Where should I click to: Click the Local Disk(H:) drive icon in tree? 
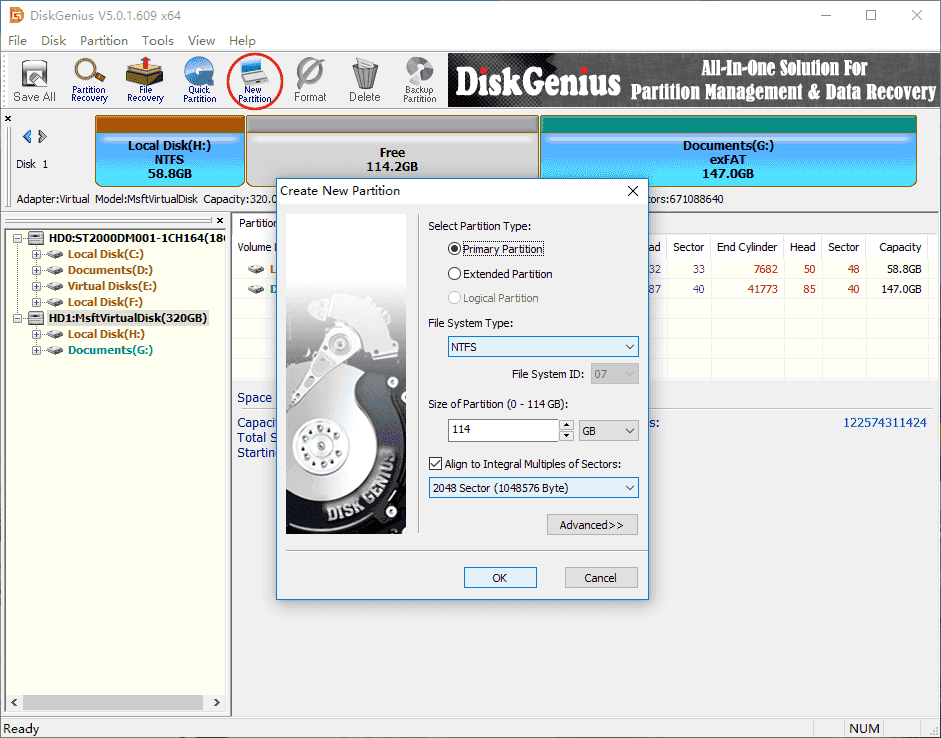(55, 334)
